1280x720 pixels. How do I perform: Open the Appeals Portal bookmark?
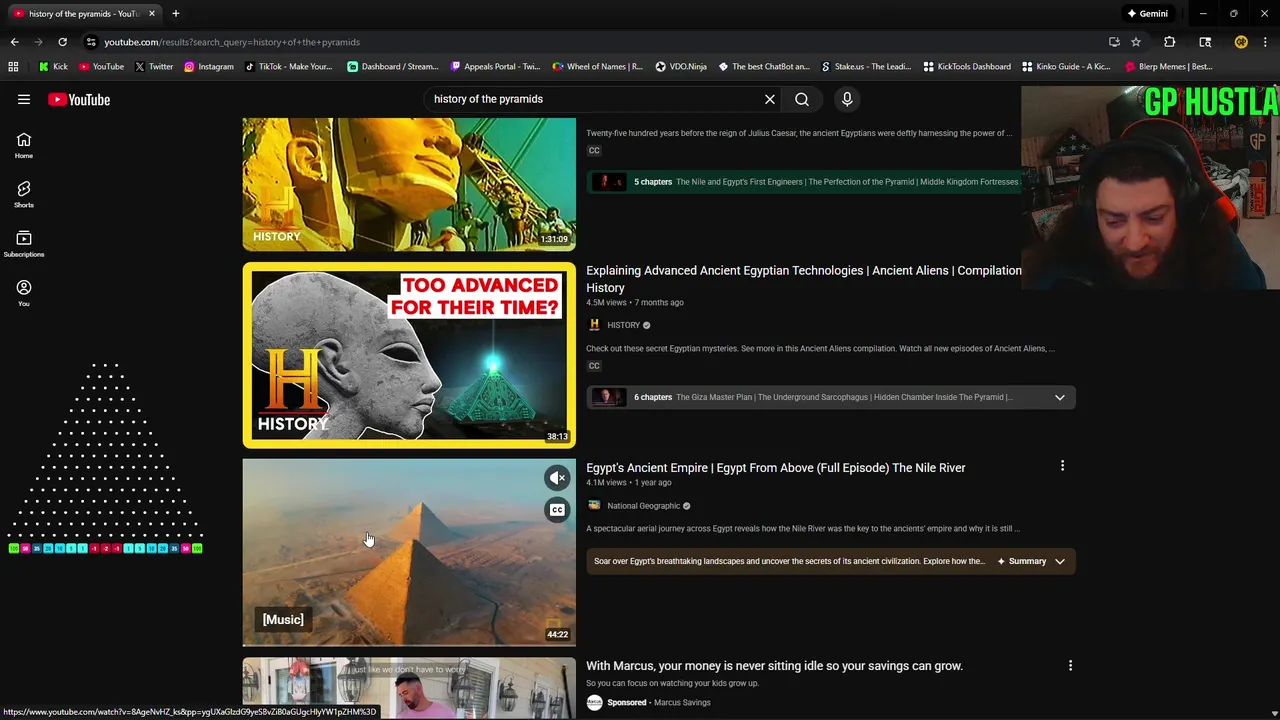495,67
